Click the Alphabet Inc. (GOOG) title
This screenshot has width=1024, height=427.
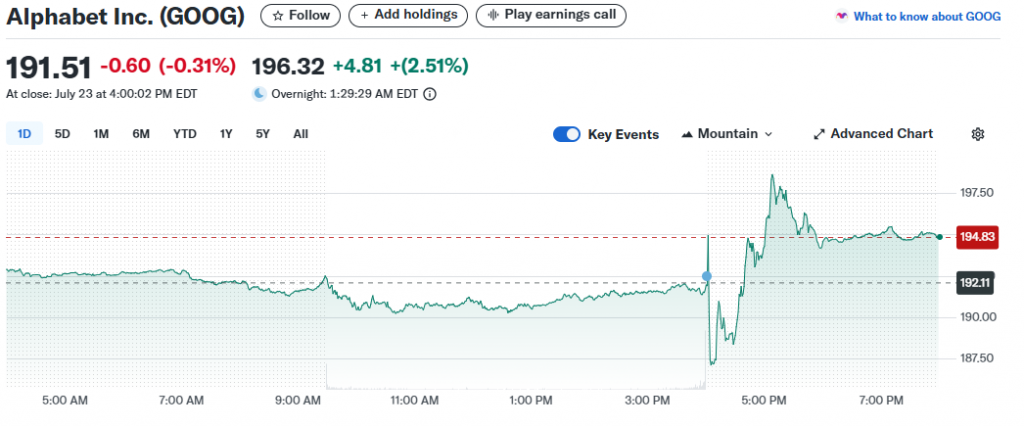[x=125, y=18]
